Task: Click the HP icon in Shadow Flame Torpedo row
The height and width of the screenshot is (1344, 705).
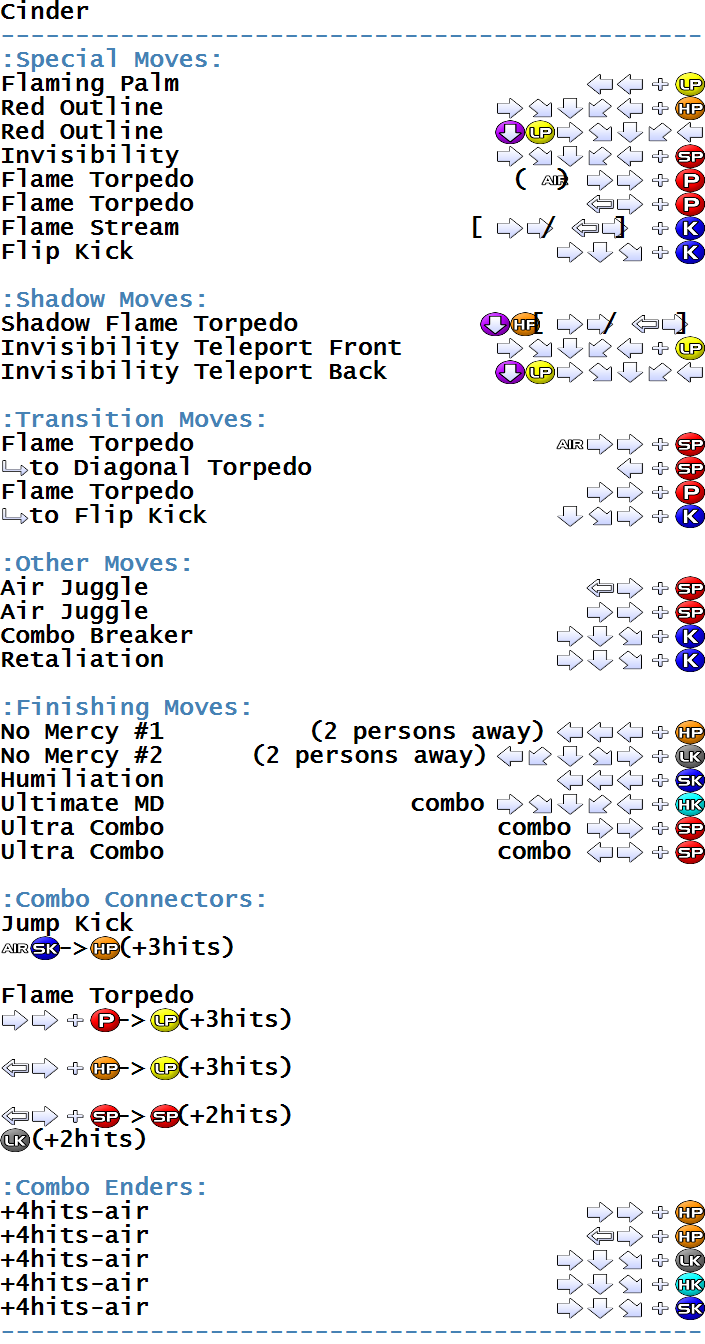Action: (525, 324)
